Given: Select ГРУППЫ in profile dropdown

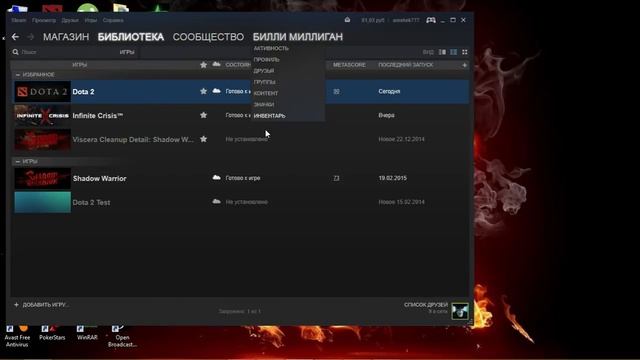Looking at the screenshot, I should [264, 82].
